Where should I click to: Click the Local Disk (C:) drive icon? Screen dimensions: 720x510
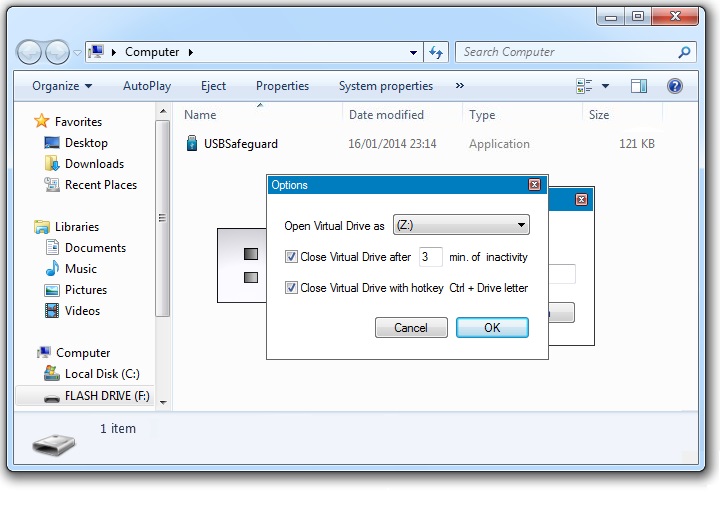point(52,373)
